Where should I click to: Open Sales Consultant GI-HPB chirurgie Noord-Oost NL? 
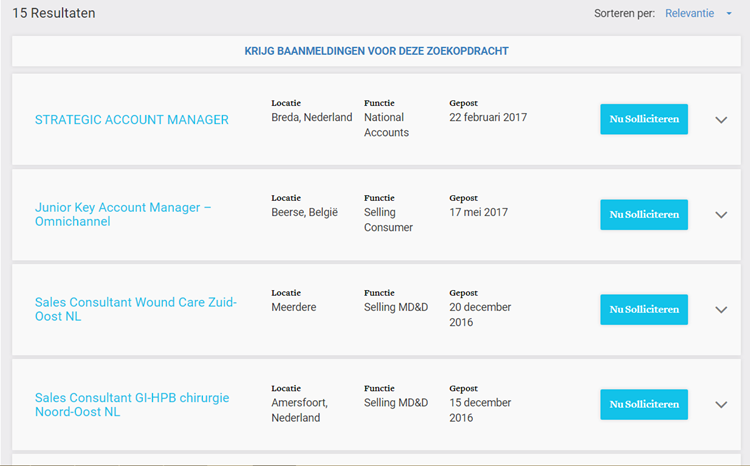click(132, 405)
